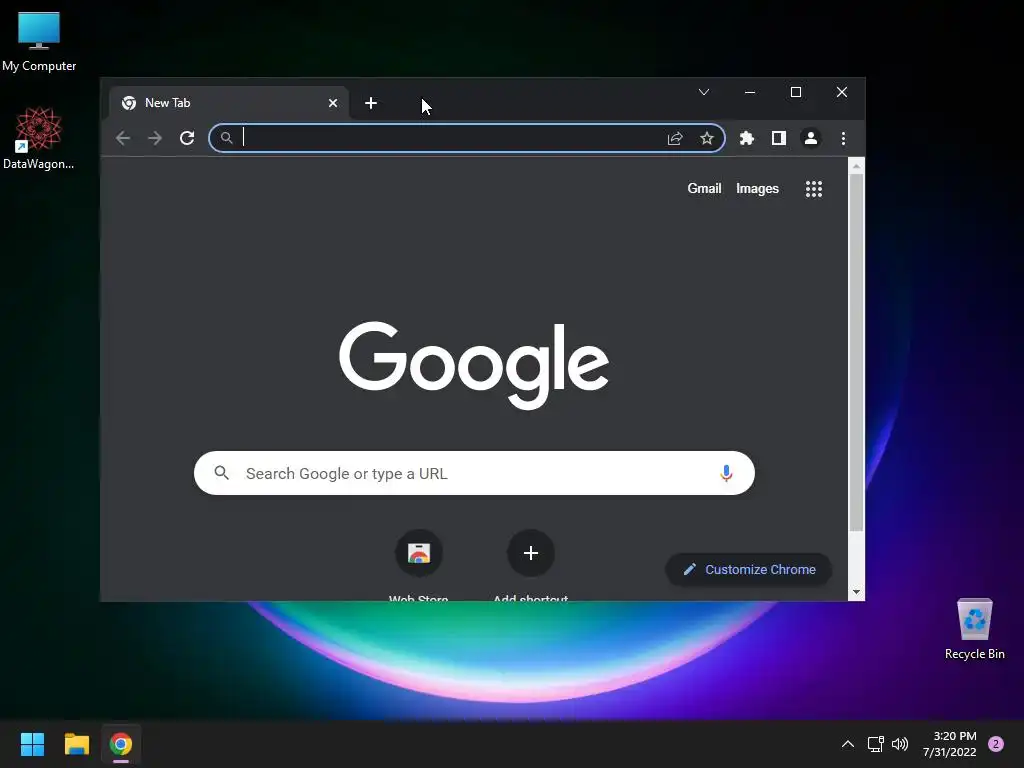The width and height of the screenshot is (1024, 768).
Task: Open the network tray icon
Action: pyautogui.click(x=875, y=744)
